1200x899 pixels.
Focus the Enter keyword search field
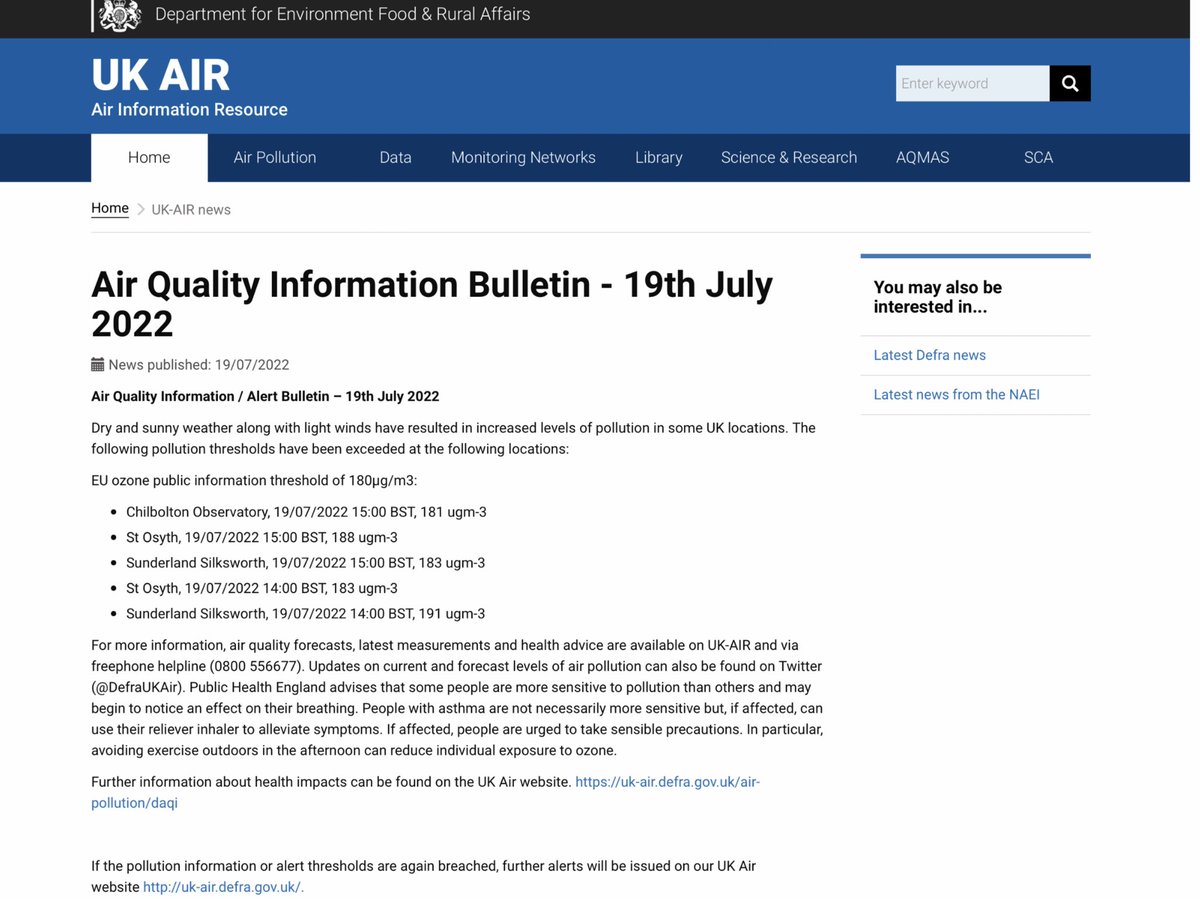tap(973, 84)
